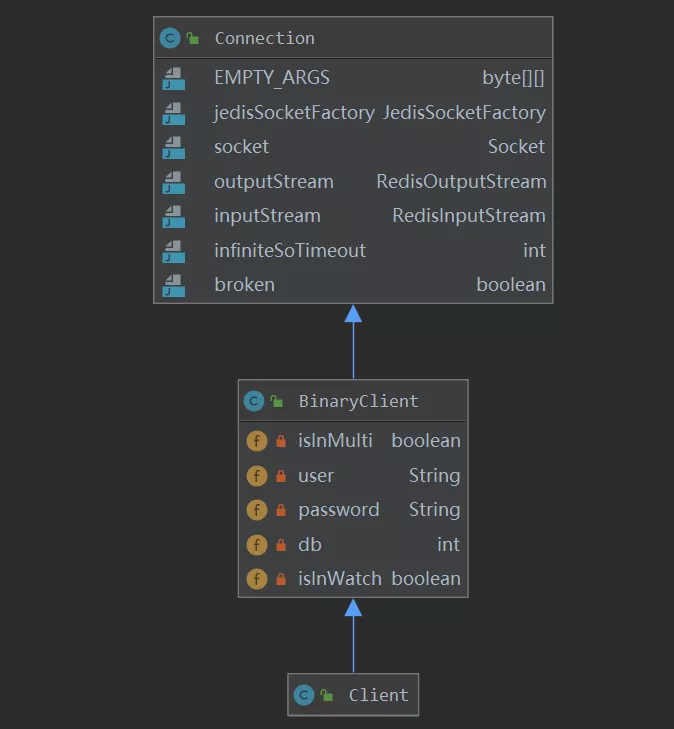
Task: Select the boolean type of broken
Action: 511,285
